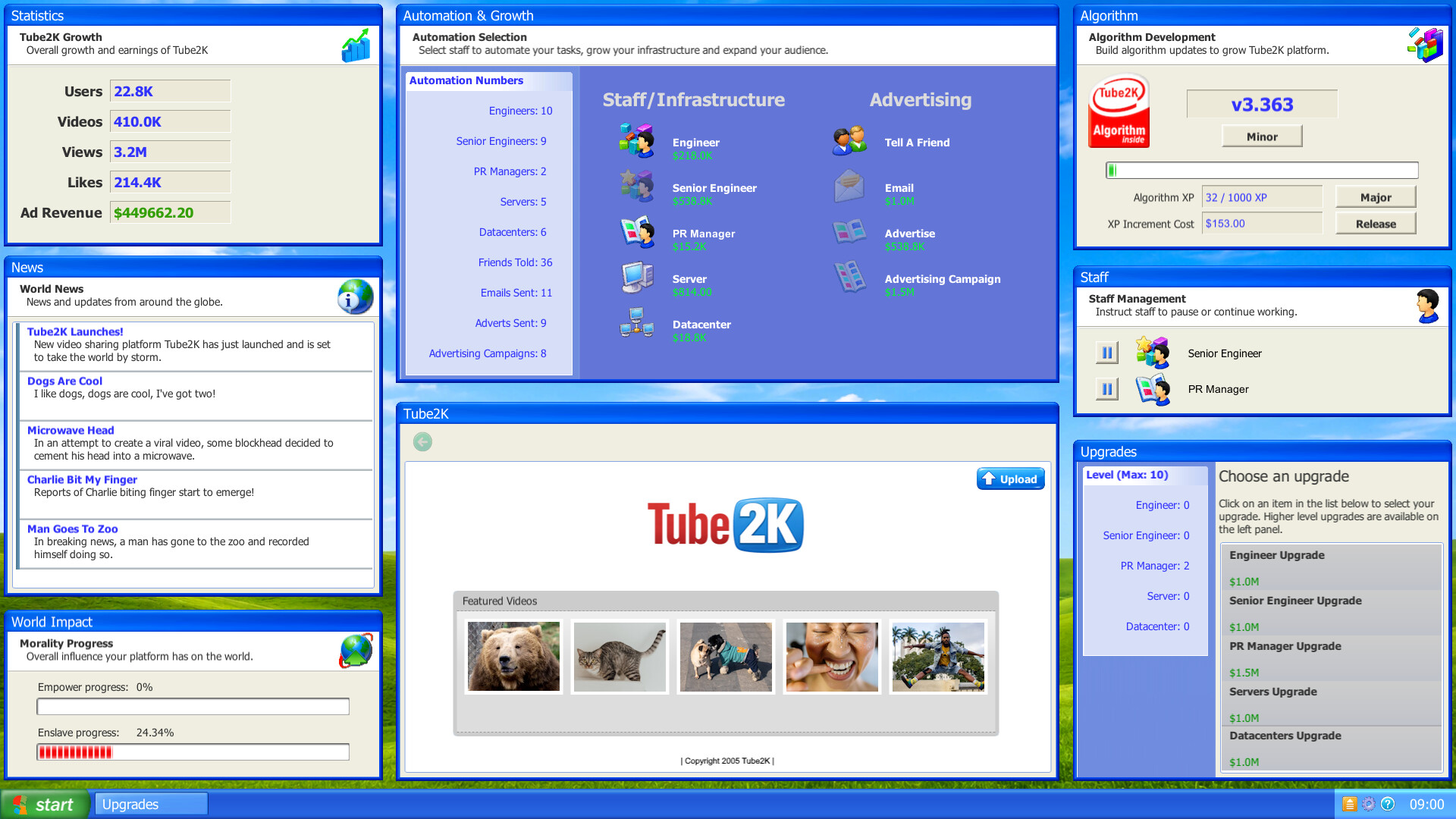Click the Datacenter purchase label
The image size is (1456, 819).
point(701,325)
